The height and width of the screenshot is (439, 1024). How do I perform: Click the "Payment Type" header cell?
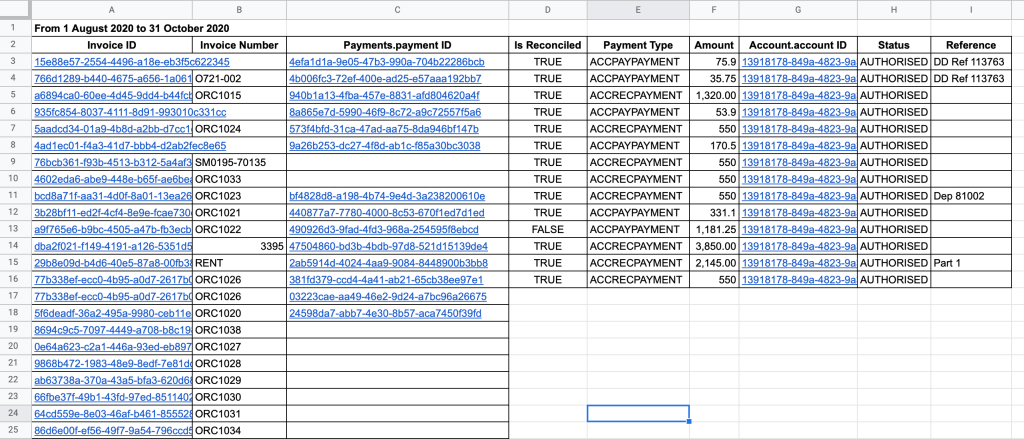pos(638,45)
